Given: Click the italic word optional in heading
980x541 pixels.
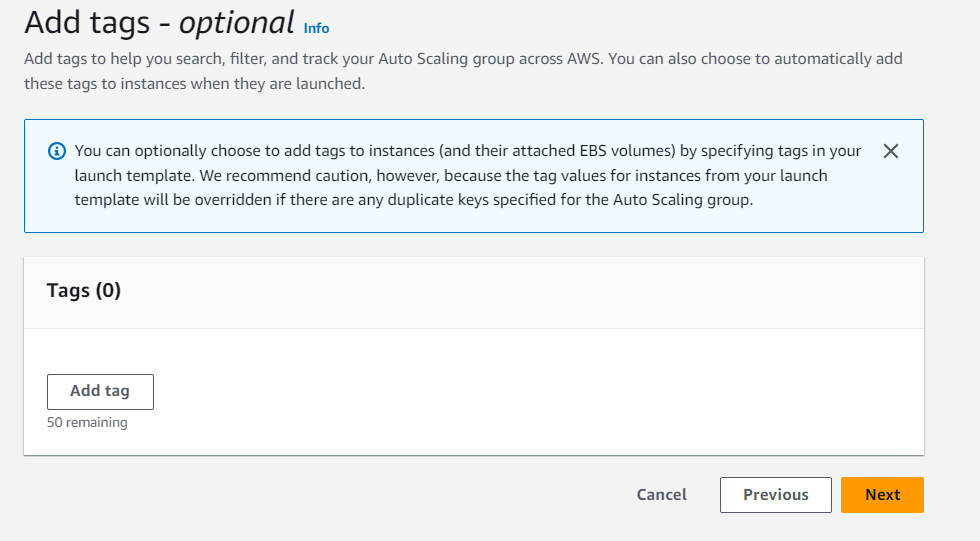Looking at the screenshot, I should (236, 23).
